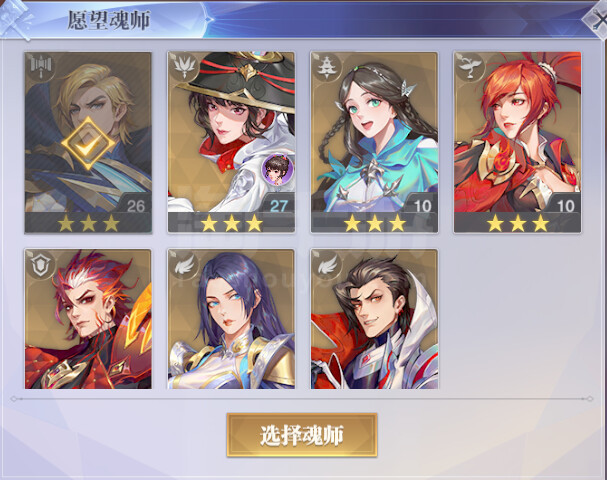Viewport: 607px width, 480px height.
Task: Click the bird class icon on red-haired card
Action: tap(470, 66)
